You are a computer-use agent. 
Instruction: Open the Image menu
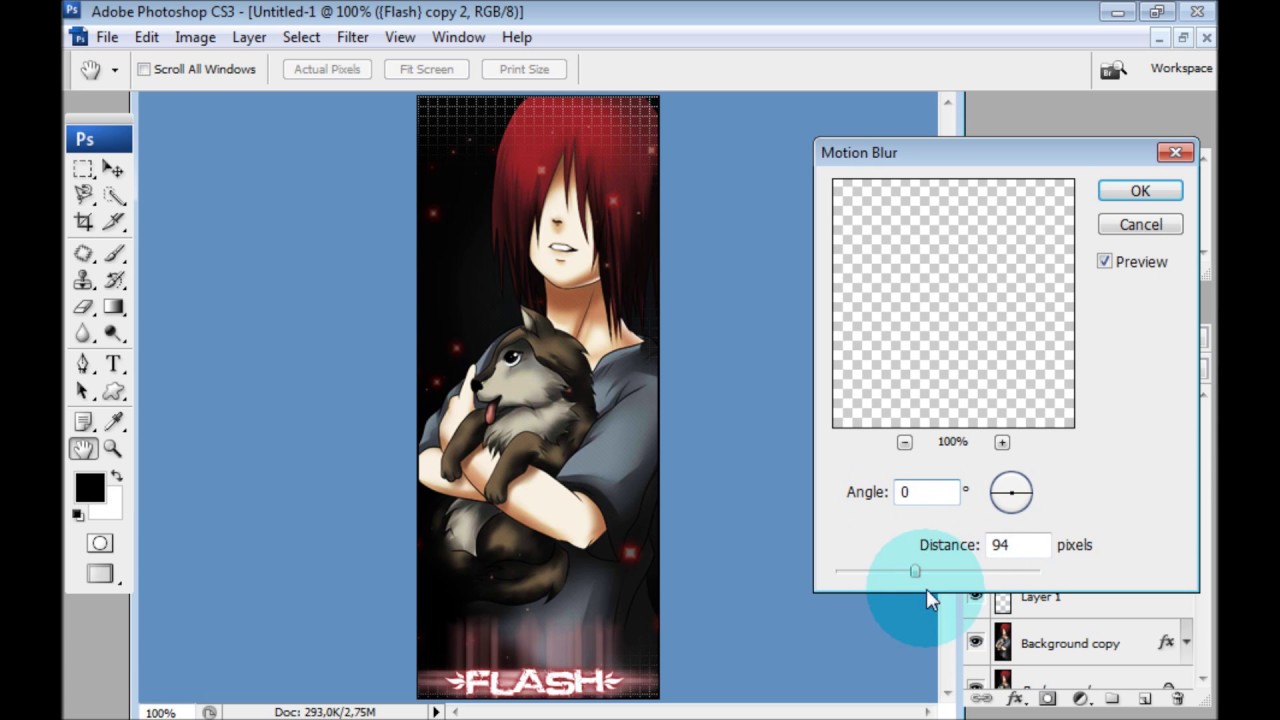(195, 37)
